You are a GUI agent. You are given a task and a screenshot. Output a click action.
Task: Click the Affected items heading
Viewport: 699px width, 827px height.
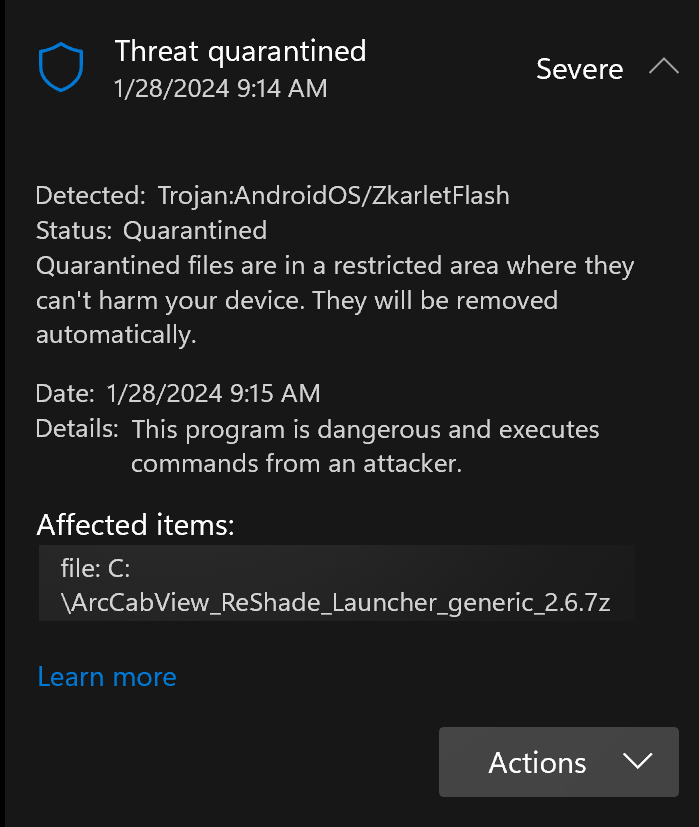pyautogui.click(x=135, y=525)
